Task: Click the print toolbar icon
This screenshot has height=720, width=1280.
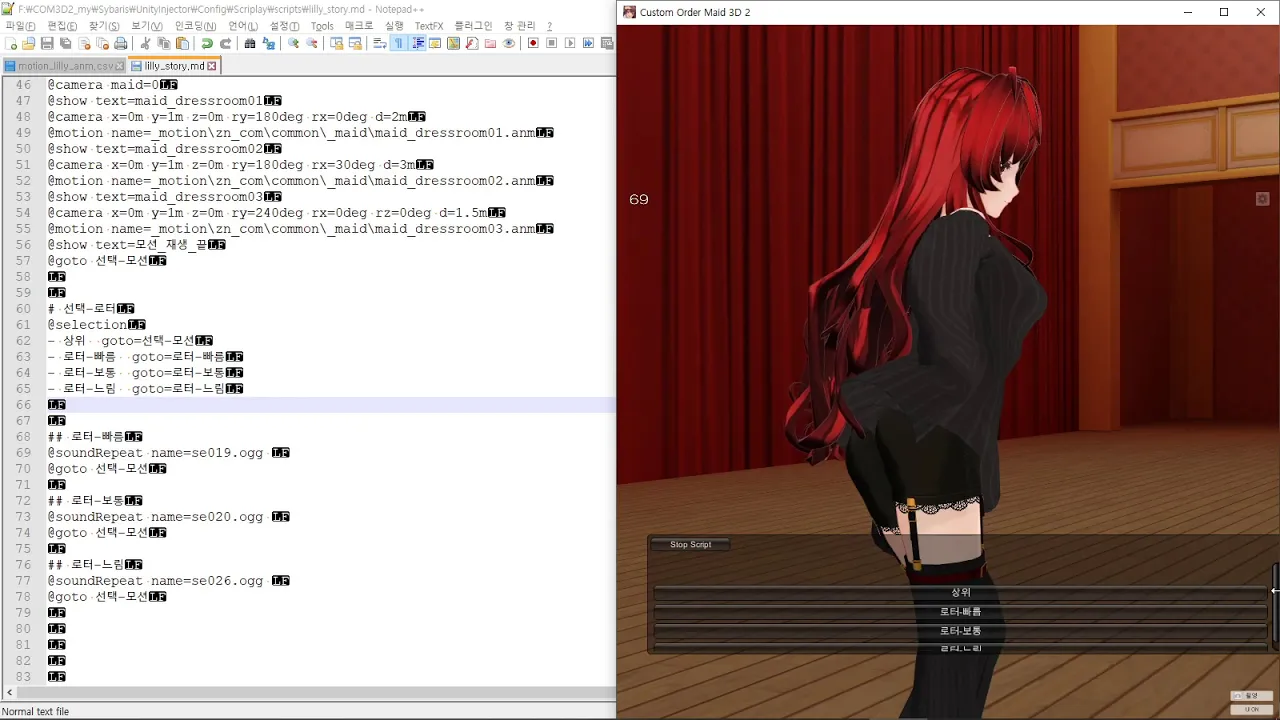Action: click(121, 43)
